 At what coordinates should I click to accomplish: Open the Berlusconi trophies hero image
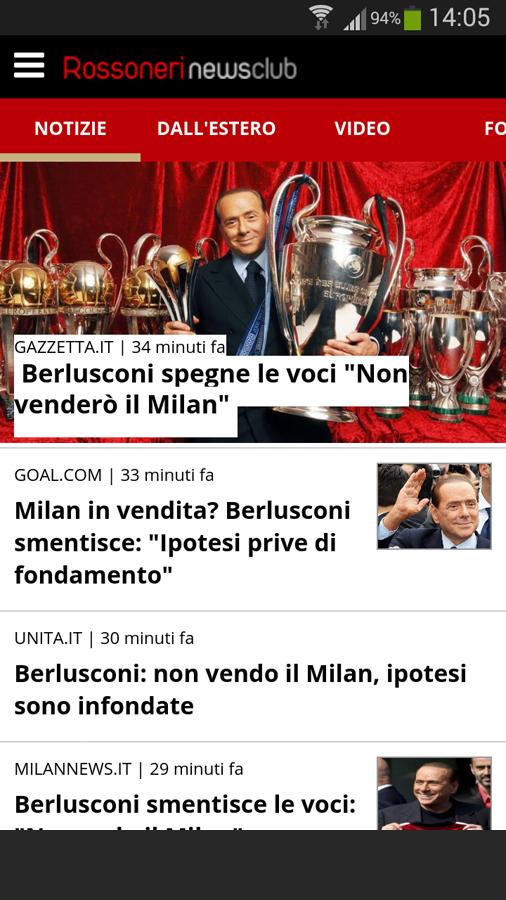click(253, 302)
